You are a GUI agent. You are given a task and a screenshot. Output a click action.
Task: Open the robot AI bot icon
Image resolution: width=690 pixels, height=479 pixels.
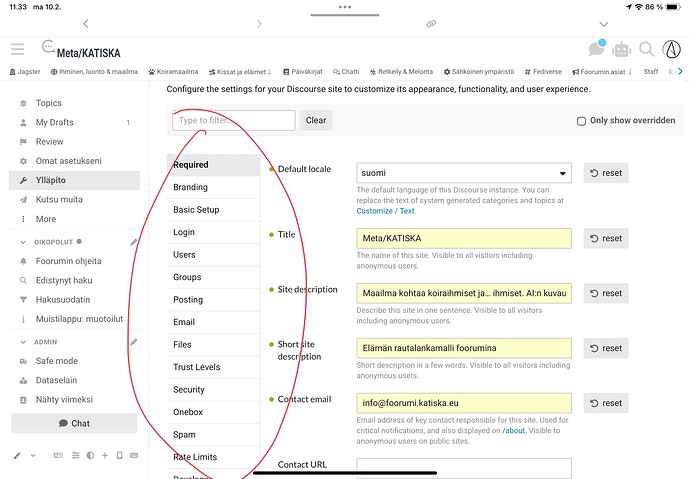621,49
